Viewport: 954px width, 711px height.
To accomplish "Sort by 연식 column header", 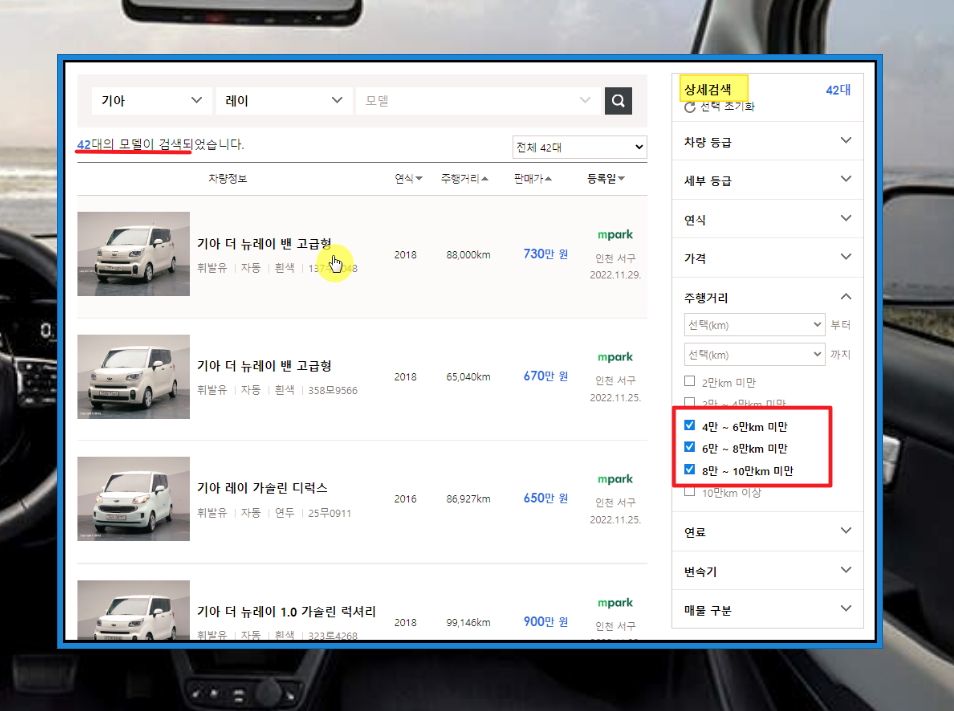I will (x=408, y=178).
